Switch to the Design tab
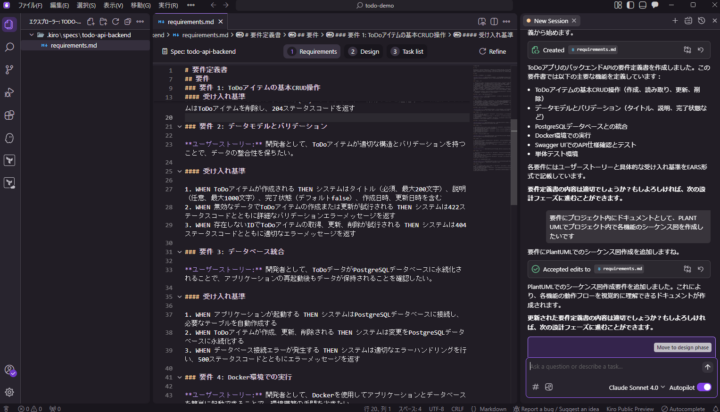720x412 pixels. pos(364,51)
